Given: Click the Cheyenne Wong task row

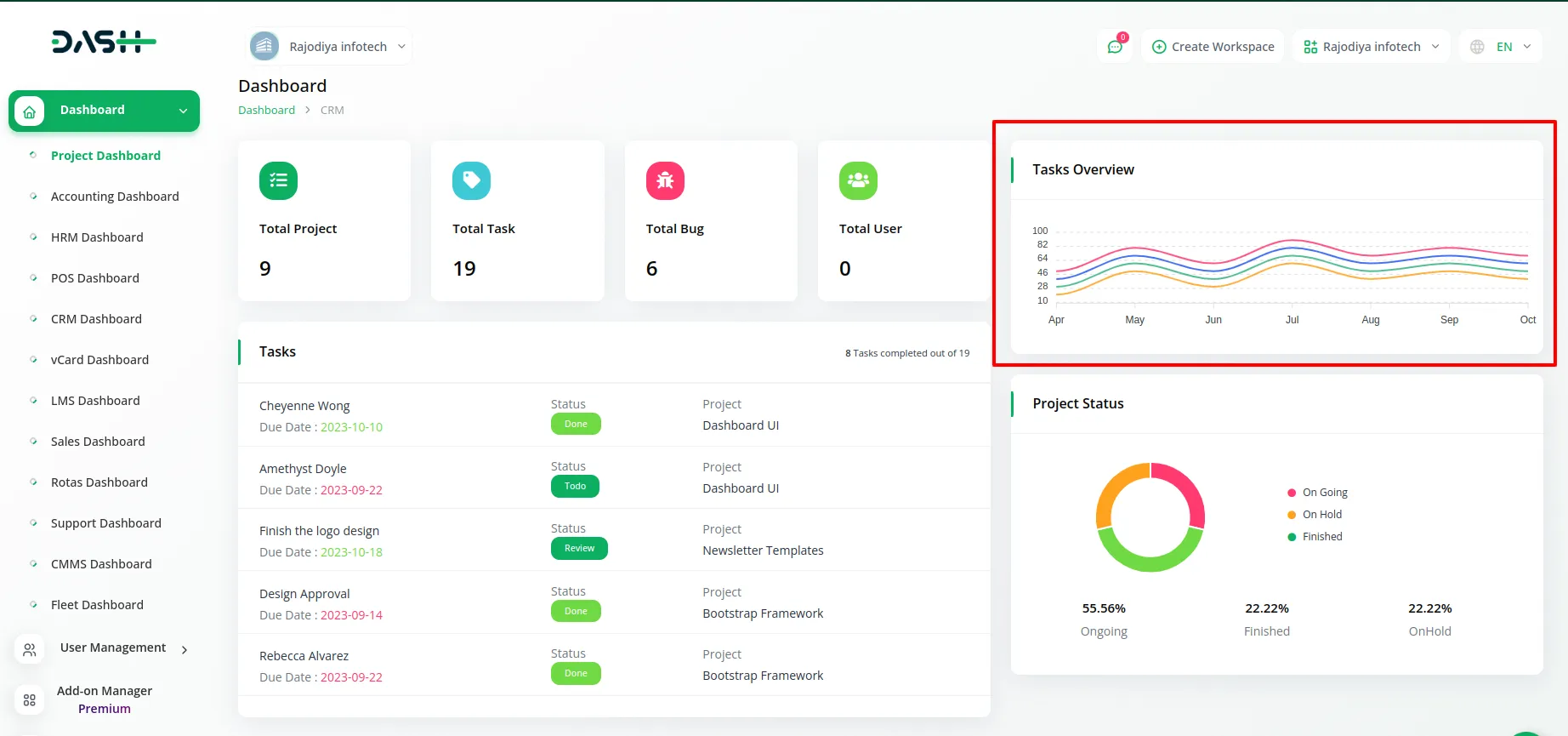Looking at the screenshot, I should [304, 407].
